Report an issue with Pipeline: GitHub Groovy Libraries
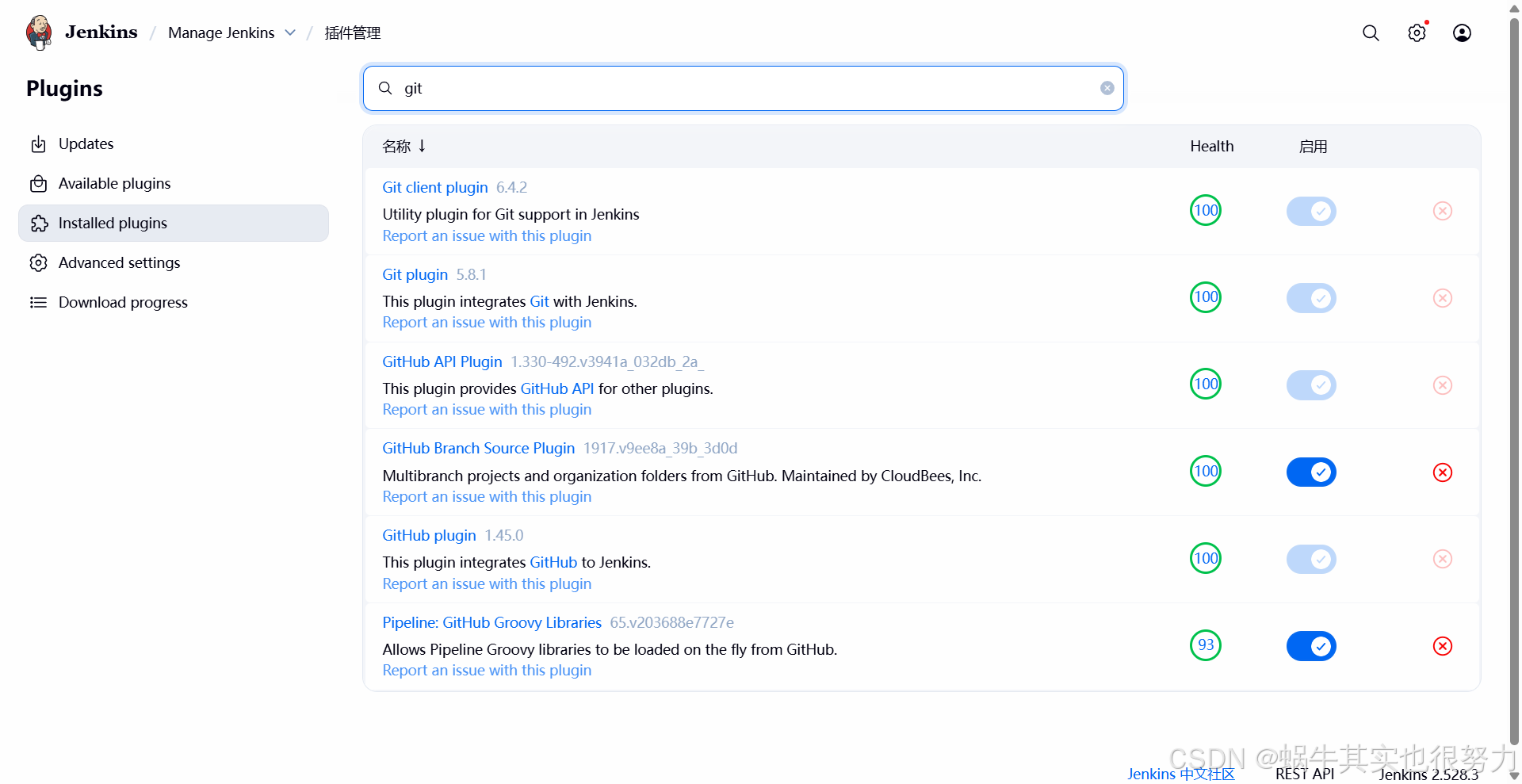Viewport: 1522px width, 784px height. [487, 670]
